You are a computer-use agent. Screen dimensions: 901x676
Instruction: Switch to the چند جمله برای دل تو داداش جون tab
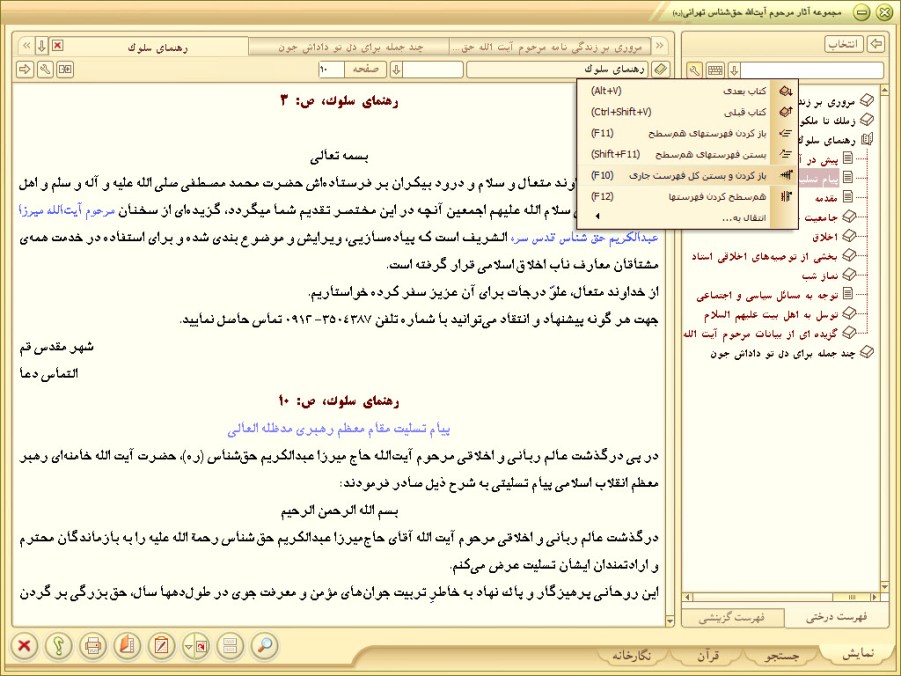pos(349,47)
